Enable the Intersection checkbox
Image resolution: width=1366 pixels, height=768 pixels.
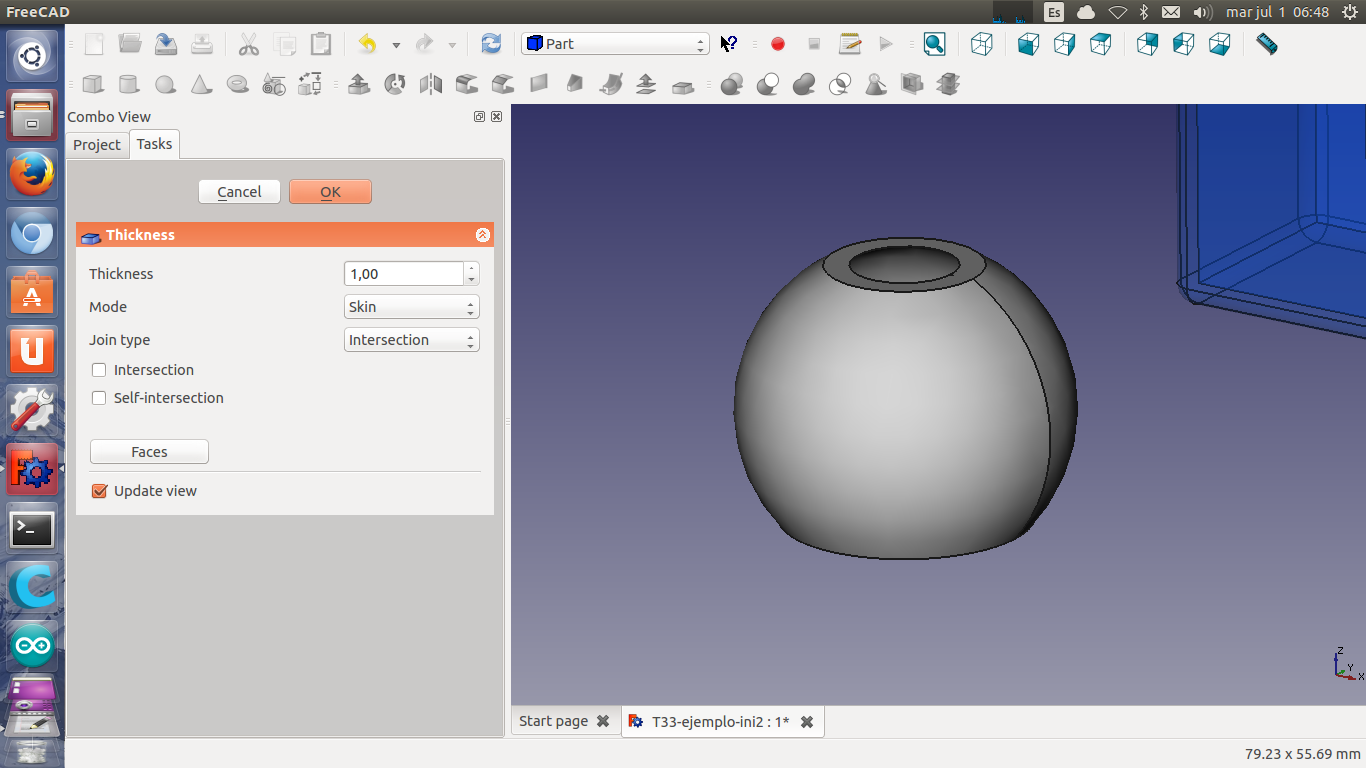(99, 370)
